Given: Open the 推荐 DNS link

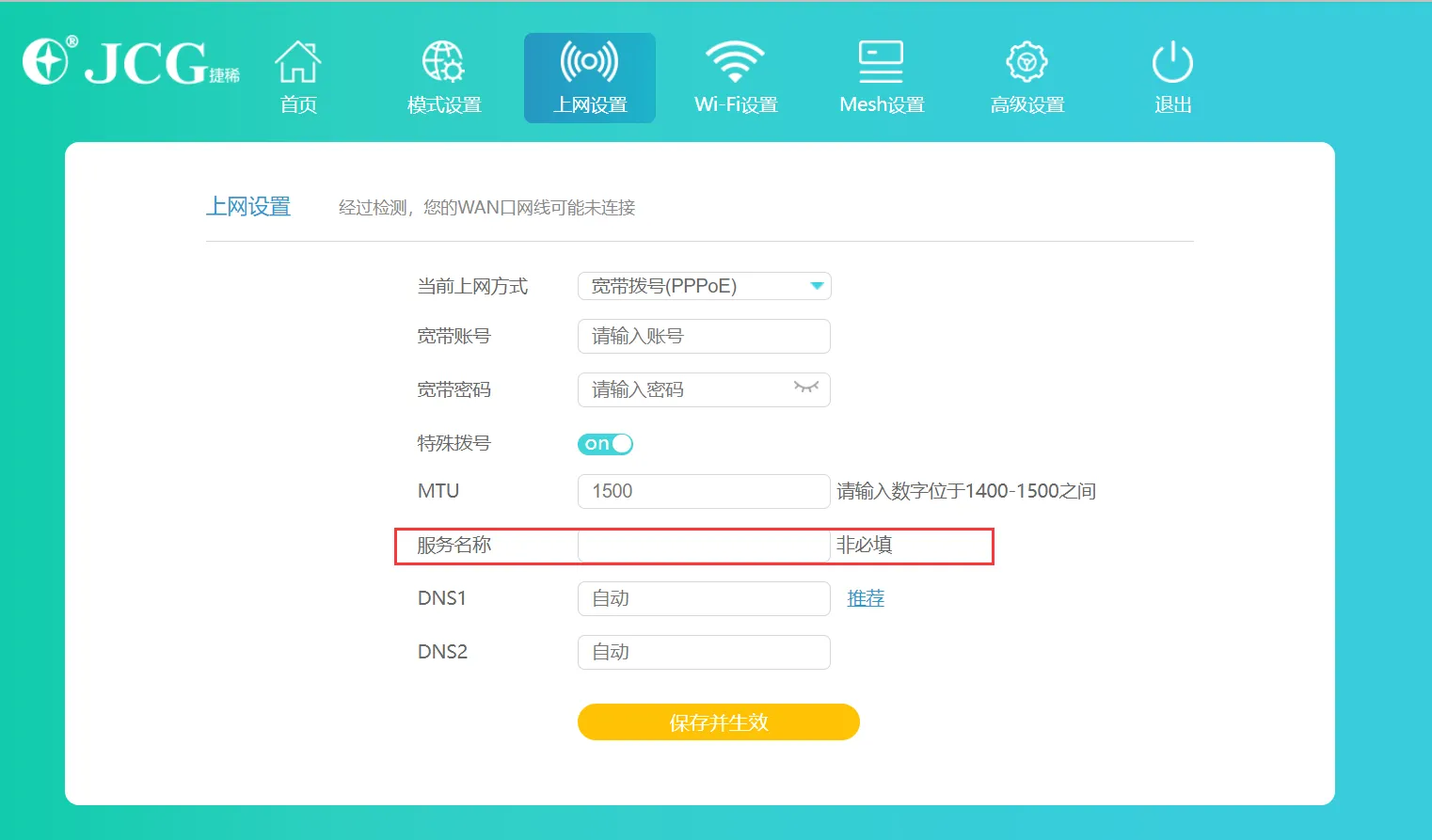Looking at the screenshot, I should 866,598.
